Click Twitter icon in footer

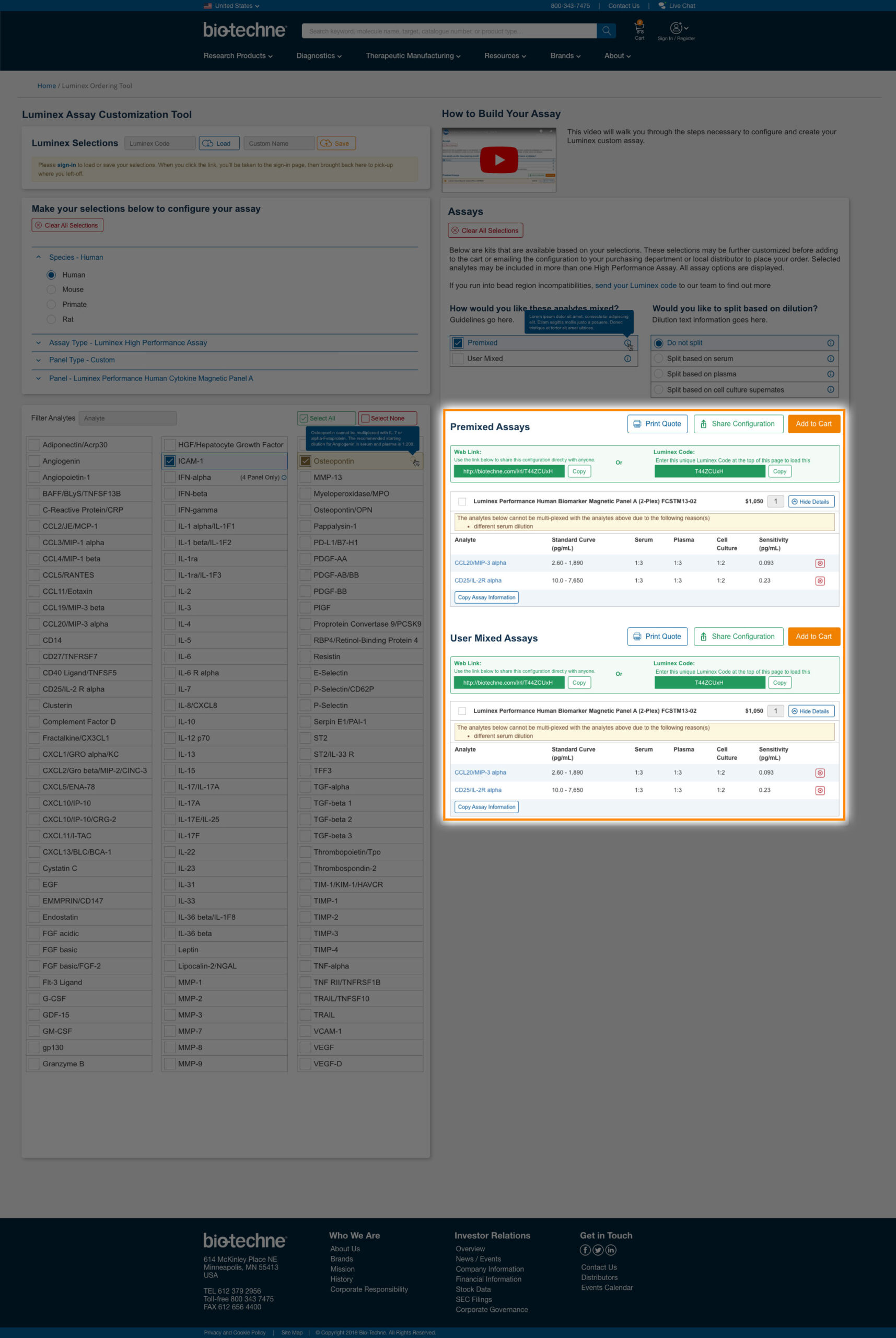[598, 1250]
